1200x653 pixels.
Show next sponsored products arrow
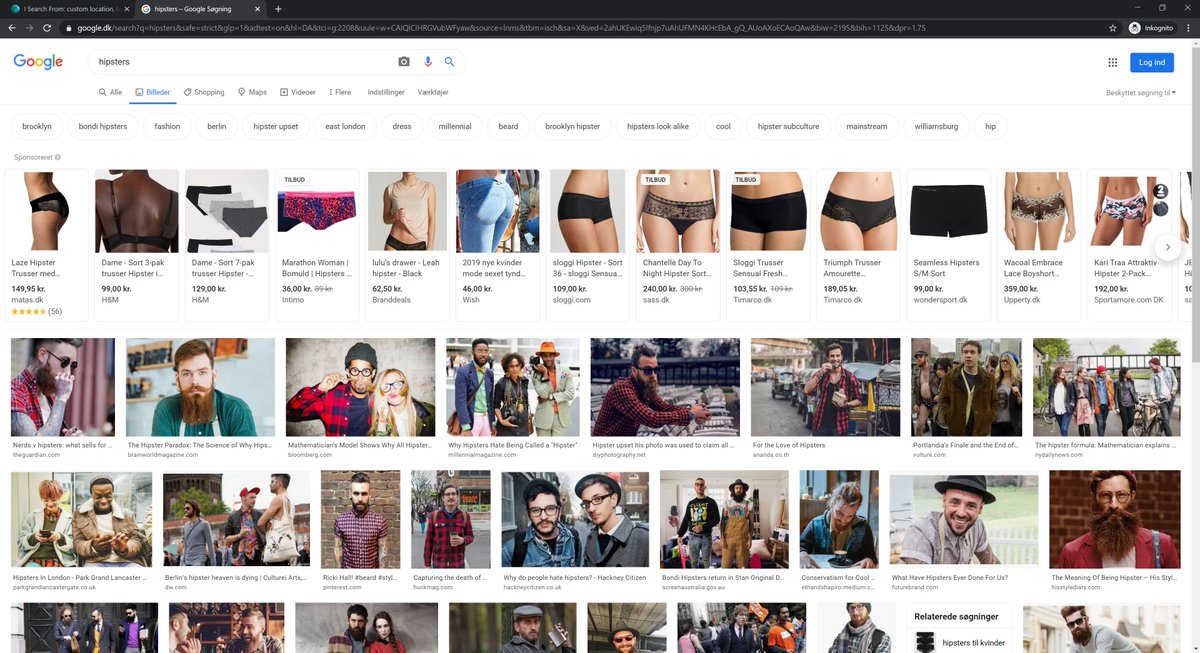click(1167, 246)
